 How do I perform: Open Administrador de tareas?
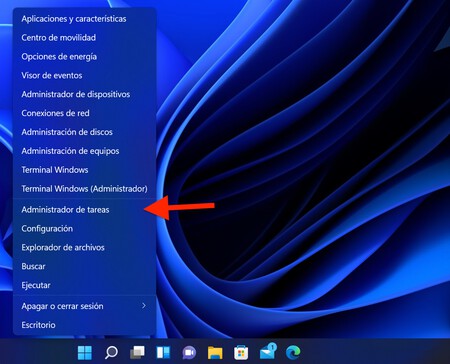(x=84, y=210)
